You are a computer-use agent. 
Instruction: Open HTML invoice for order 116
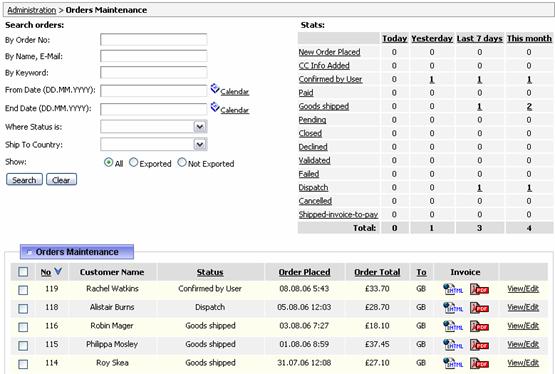pyautogui.click(x=453, y=326)
